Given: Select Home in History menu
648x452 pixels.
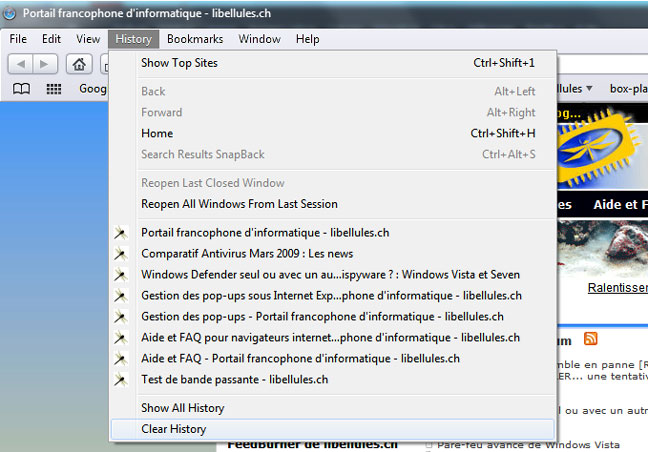Looking at the screenshot, I should (333, 133).
